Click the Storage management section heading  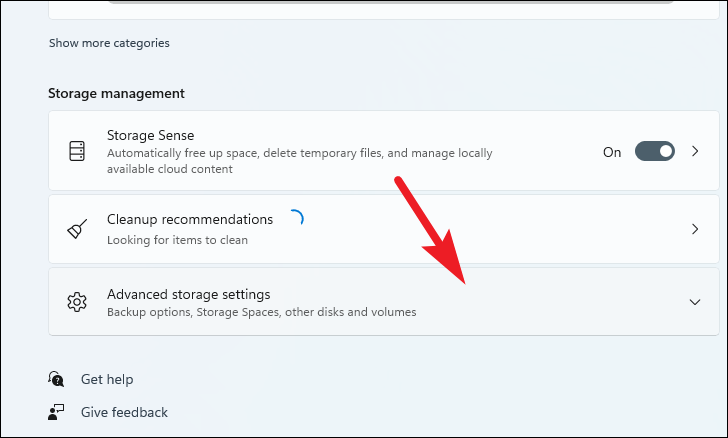[x=116, y=93]
